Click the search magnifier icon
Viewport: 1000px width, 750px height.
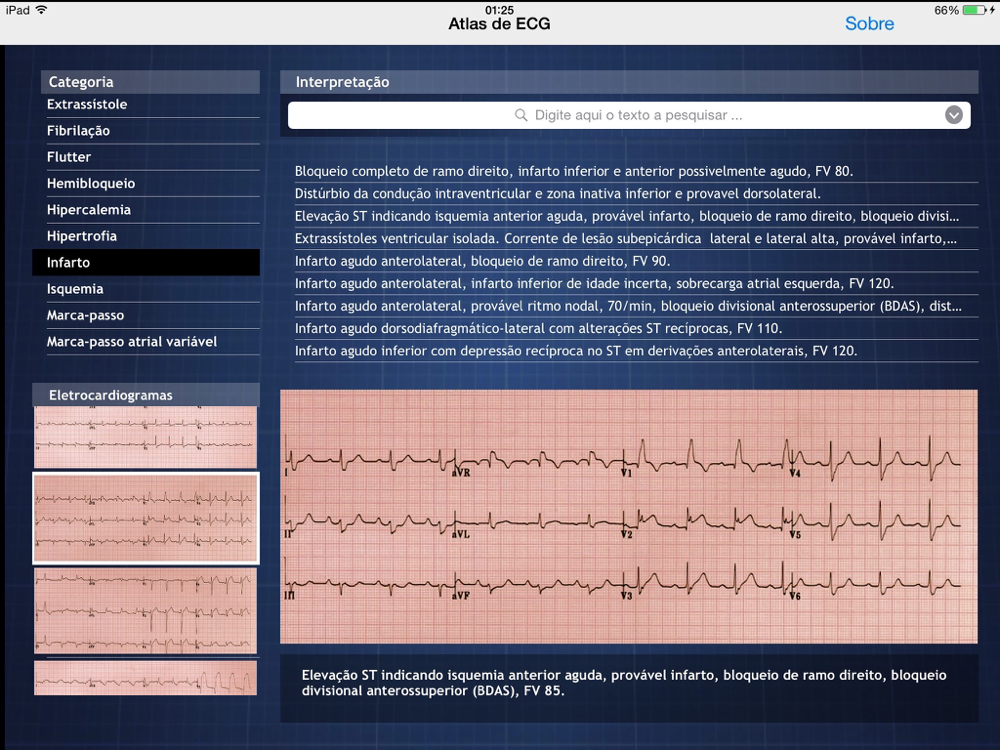point(521,115)
